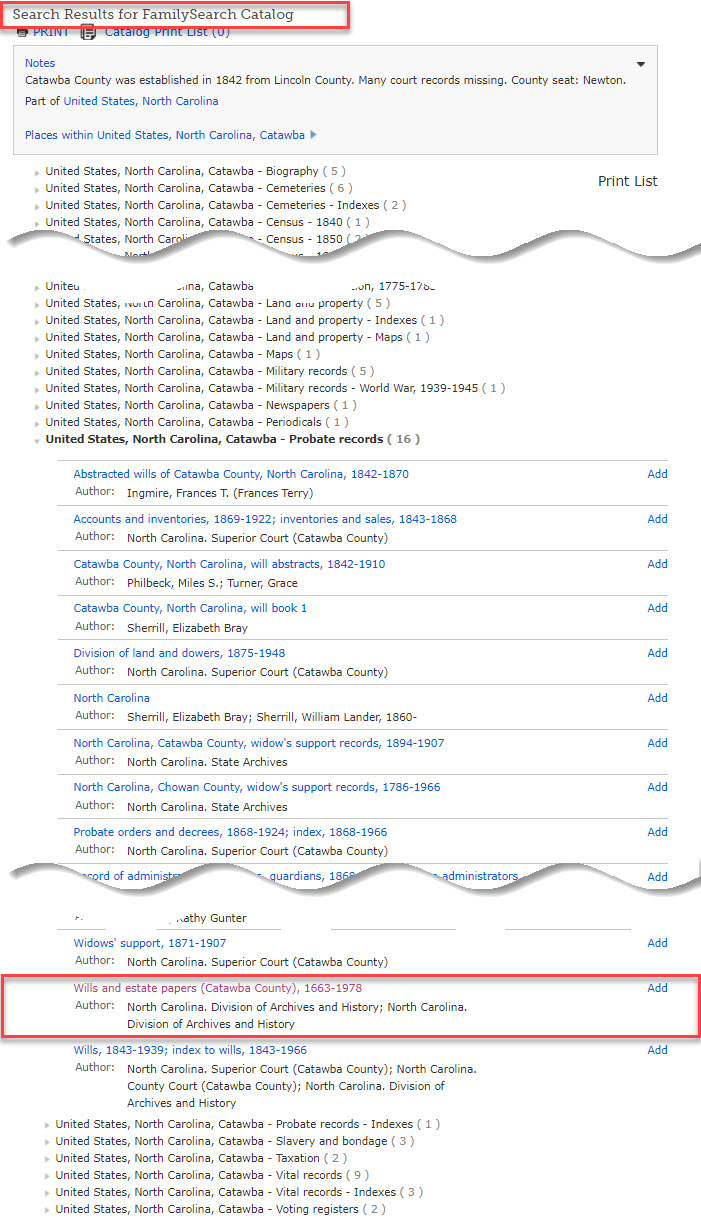This screenshot has width=701, height=1227.
Task: Open Accounts and inventories, 1869-1922 record
Action: 265,519
